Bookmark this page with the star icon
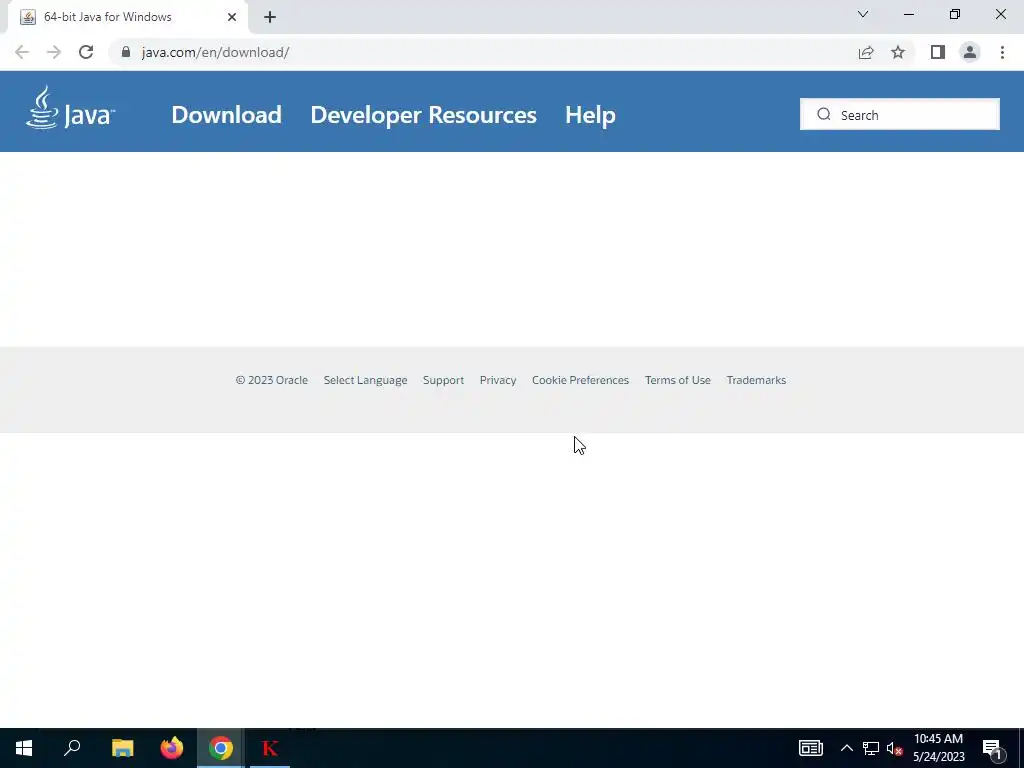Image resolution: width=1024 pixels, height=768 pixels. pyautogui.click(x=898, y=52)
